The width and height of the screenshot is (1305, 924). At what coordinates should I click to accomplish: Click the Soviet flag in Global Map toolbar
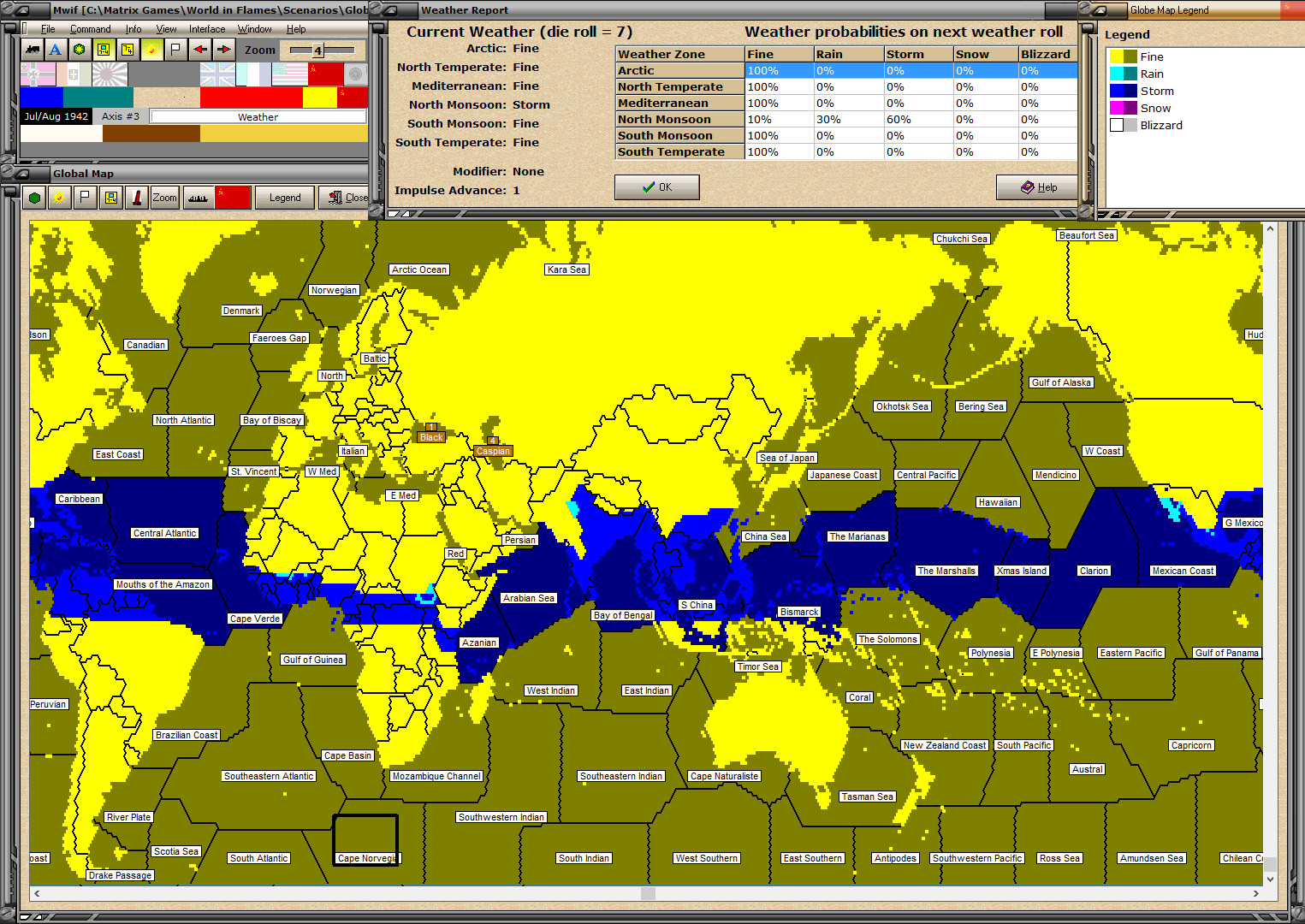[233, 198]
